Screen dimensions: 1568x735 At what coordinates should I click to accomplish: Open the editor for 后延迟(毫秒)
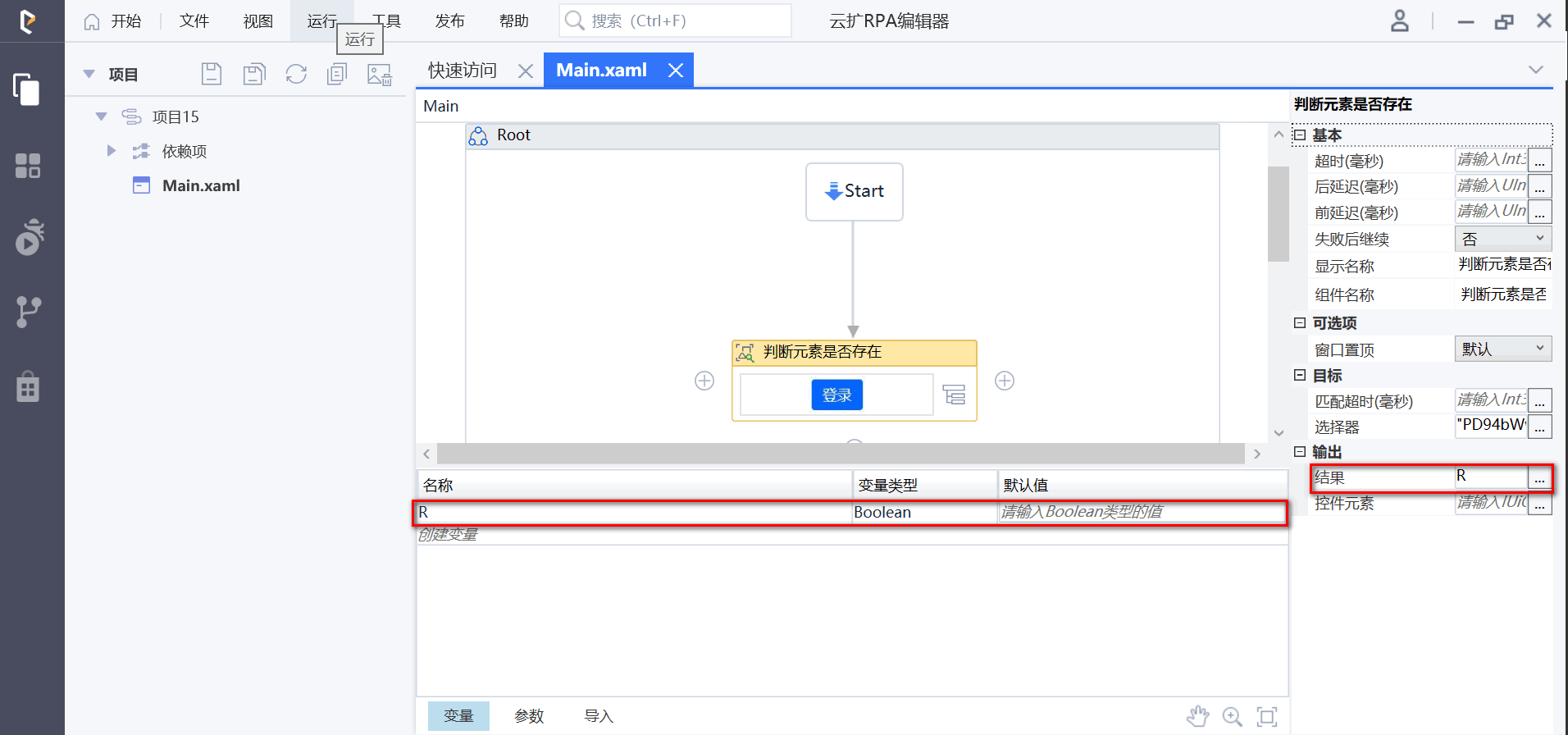1540,186
